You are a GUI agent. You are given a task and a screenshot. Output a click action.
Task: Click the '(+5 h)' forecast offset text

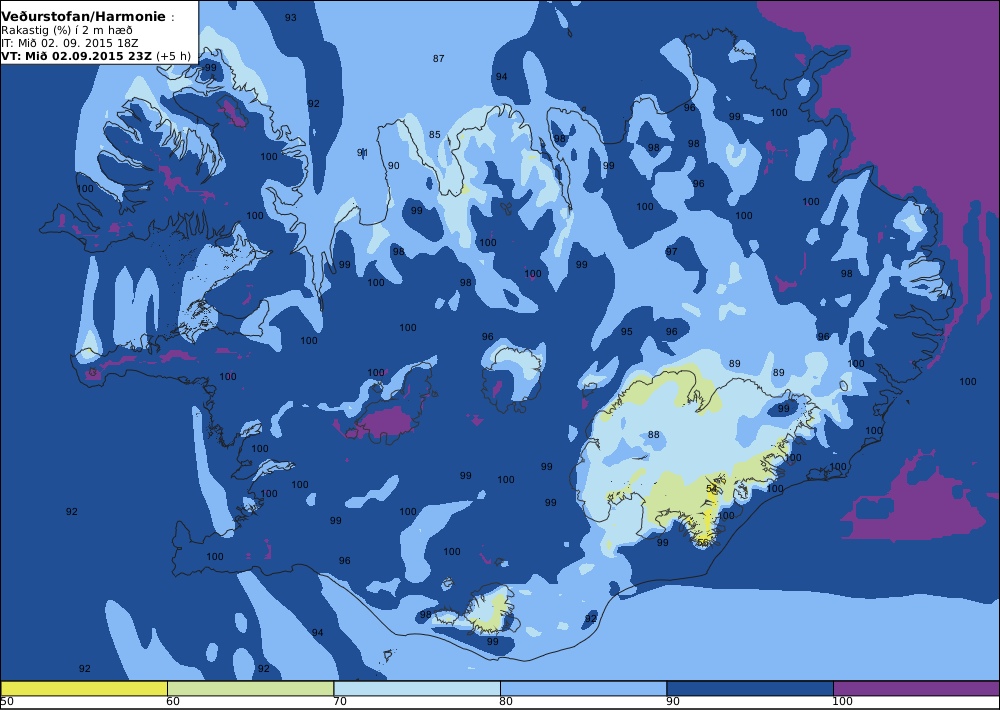(173, 55)
